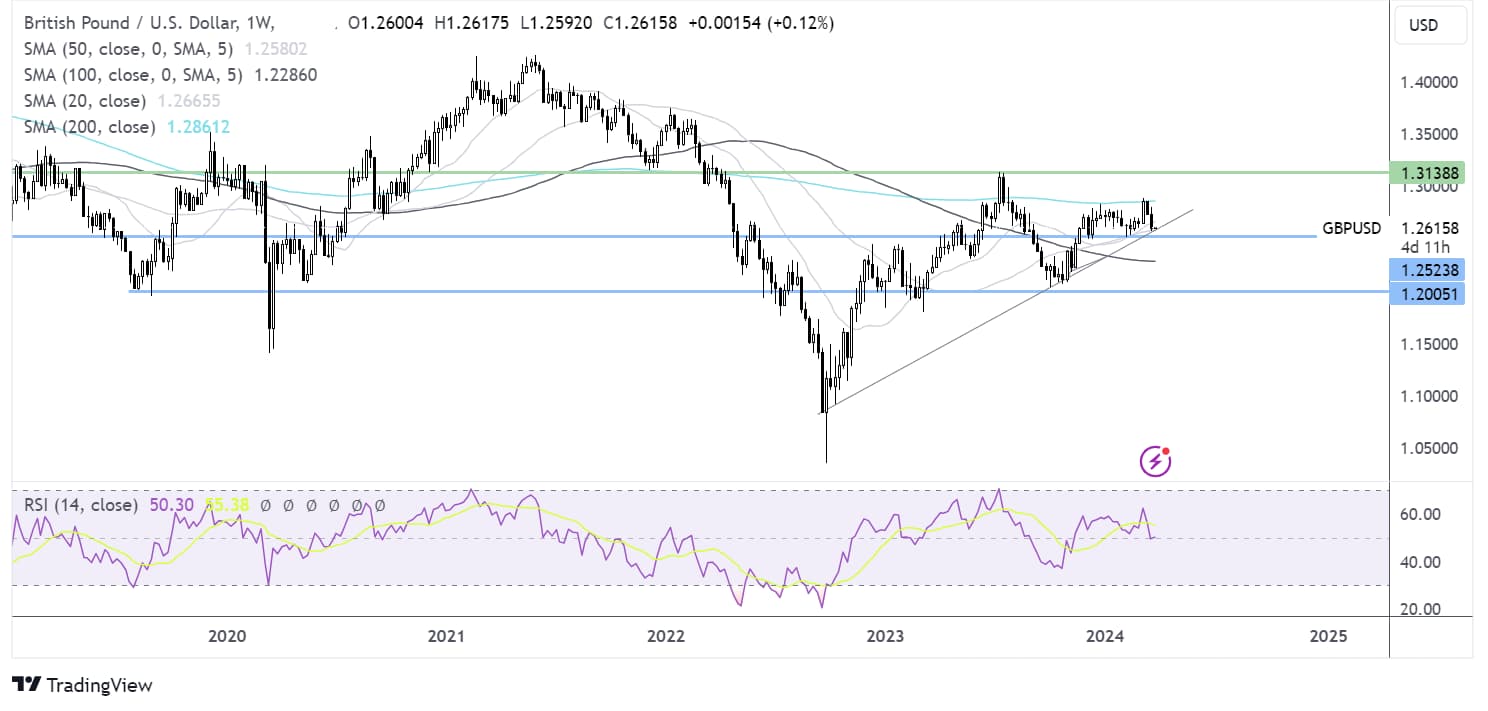Click the 2024 label on the time axis
Screen dimensions: 1488x711
pos(1107,635)
